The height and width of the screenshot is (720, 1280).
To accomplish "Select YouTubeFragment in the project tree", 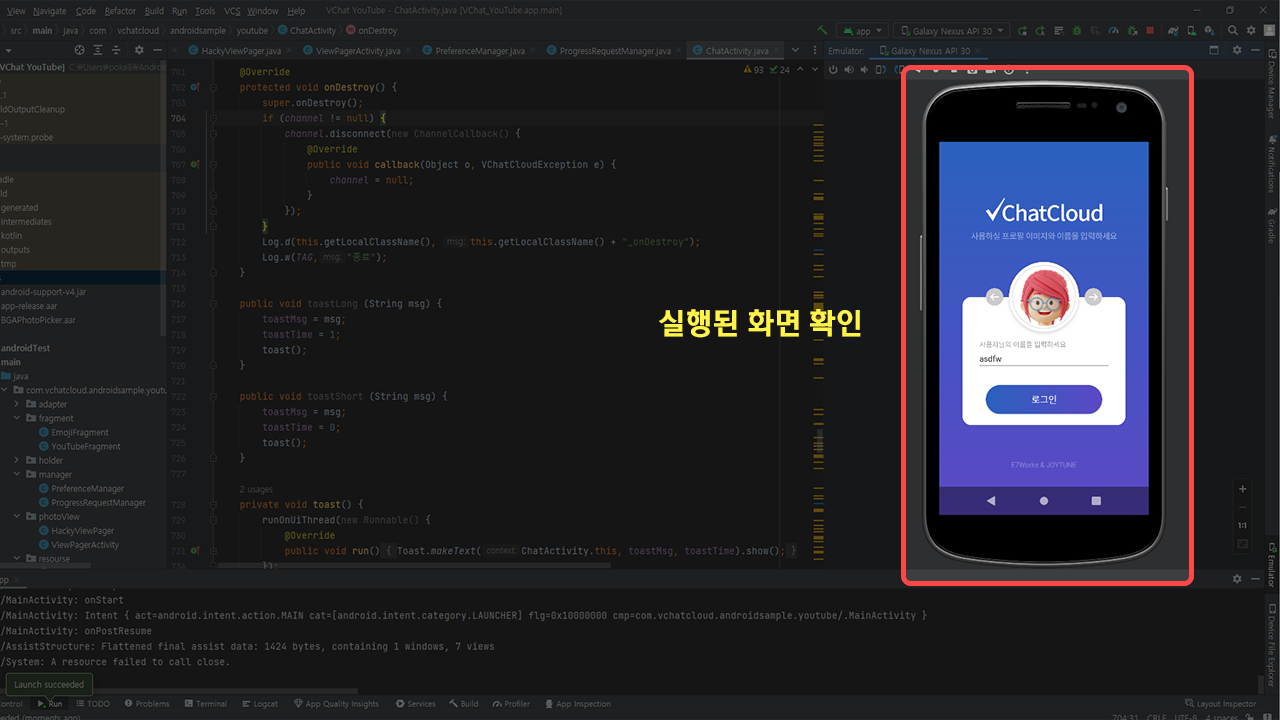I will pyautogui.click(x=85, y=446).
